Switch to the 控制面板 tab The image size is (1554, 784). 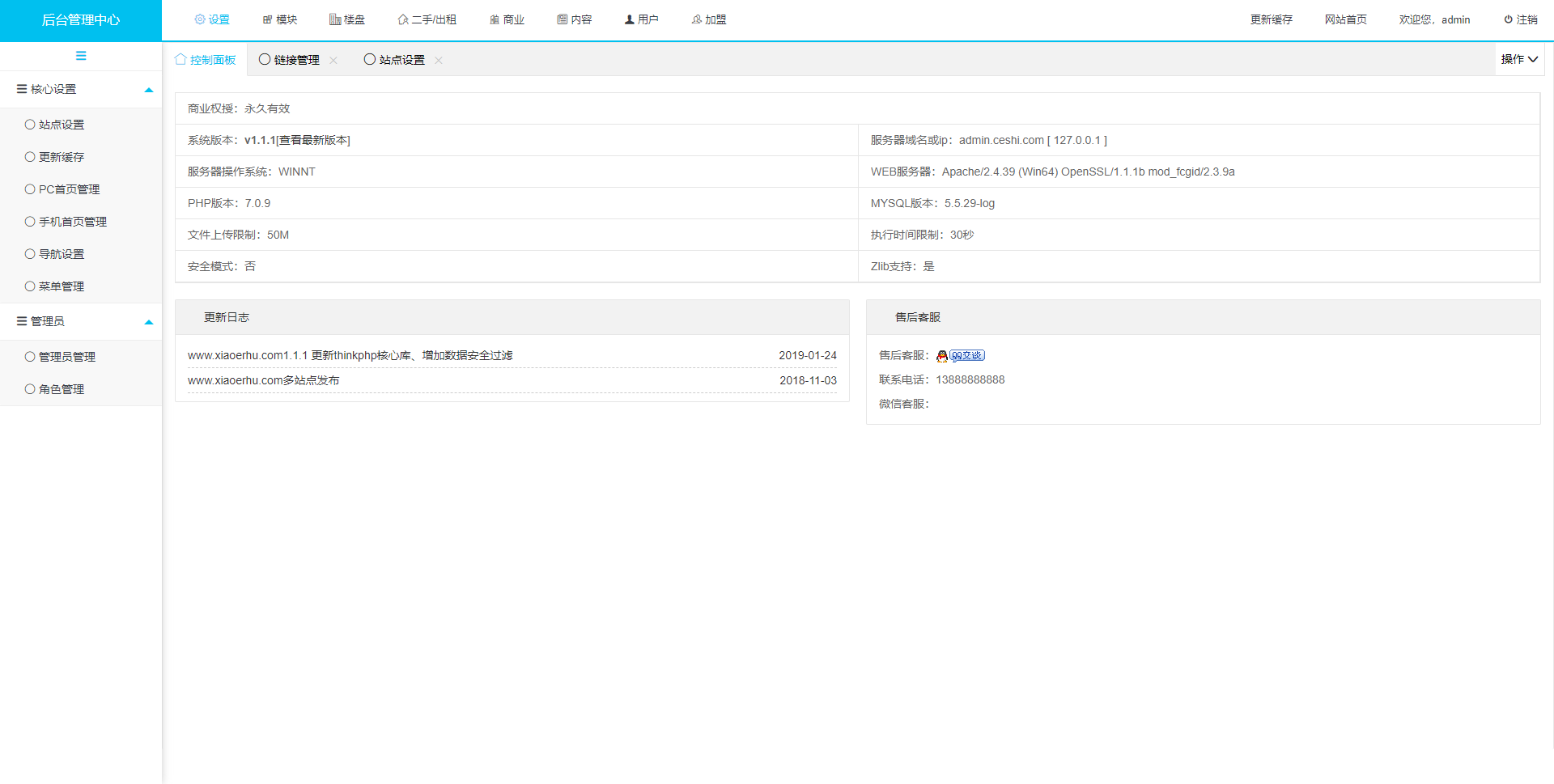point(206,60)
